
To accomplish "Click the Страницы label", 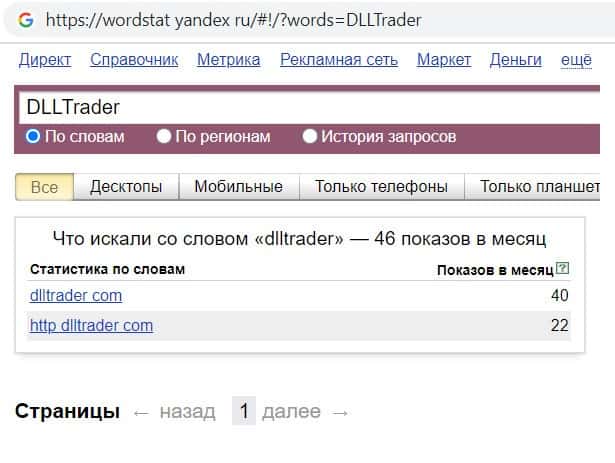I will (67, 411).
